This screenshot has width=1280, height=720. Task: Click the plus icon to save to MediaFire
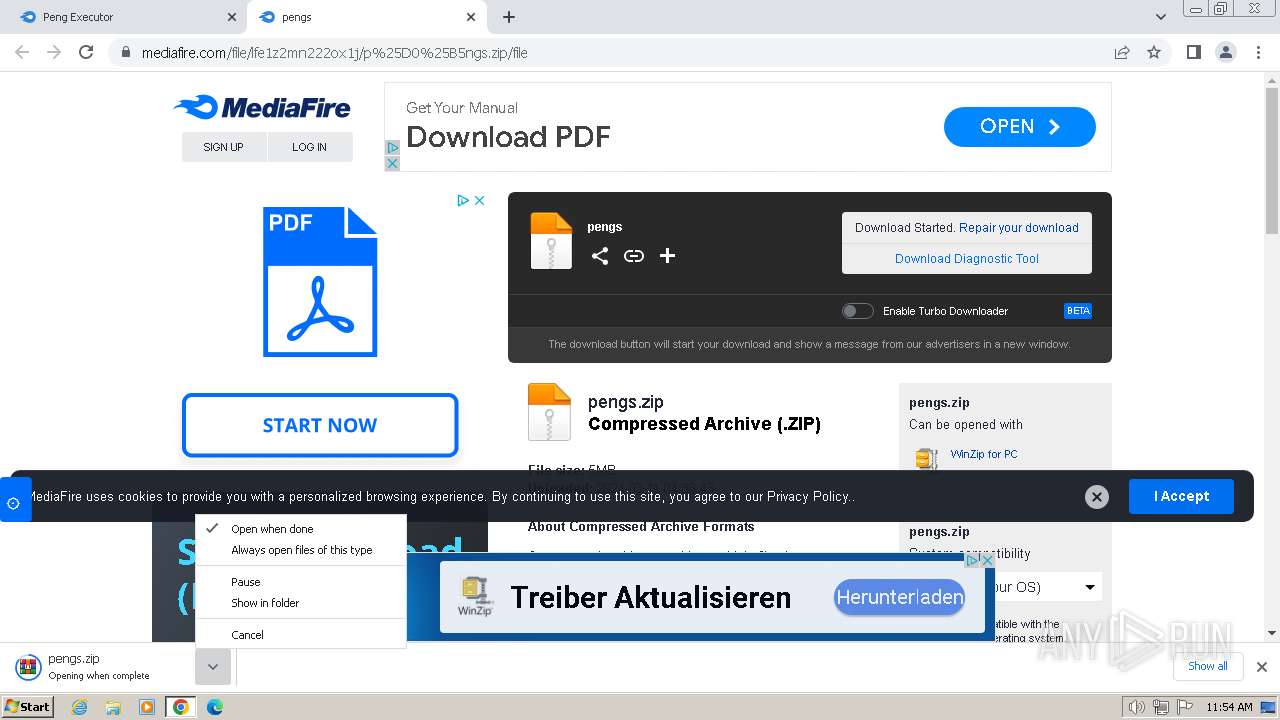(667, 256)
